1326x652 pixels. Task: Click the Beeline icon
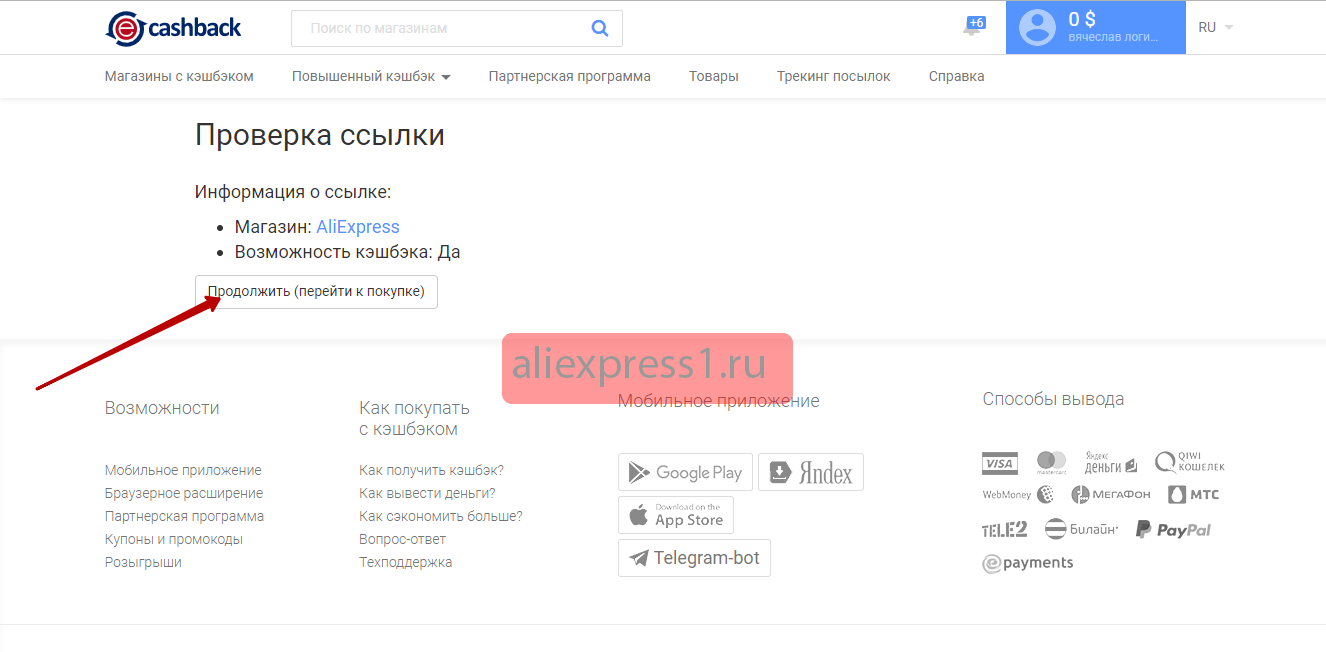[x=1081, y=529]
